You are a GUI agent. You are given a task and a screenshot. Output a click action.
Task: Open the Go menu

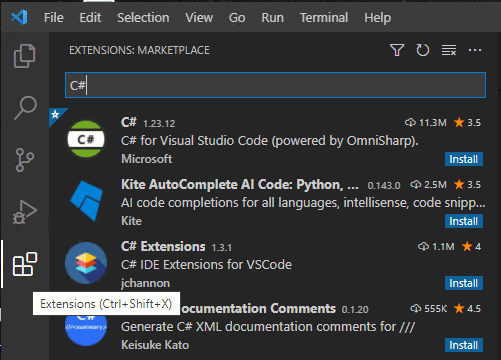(237, 18)
